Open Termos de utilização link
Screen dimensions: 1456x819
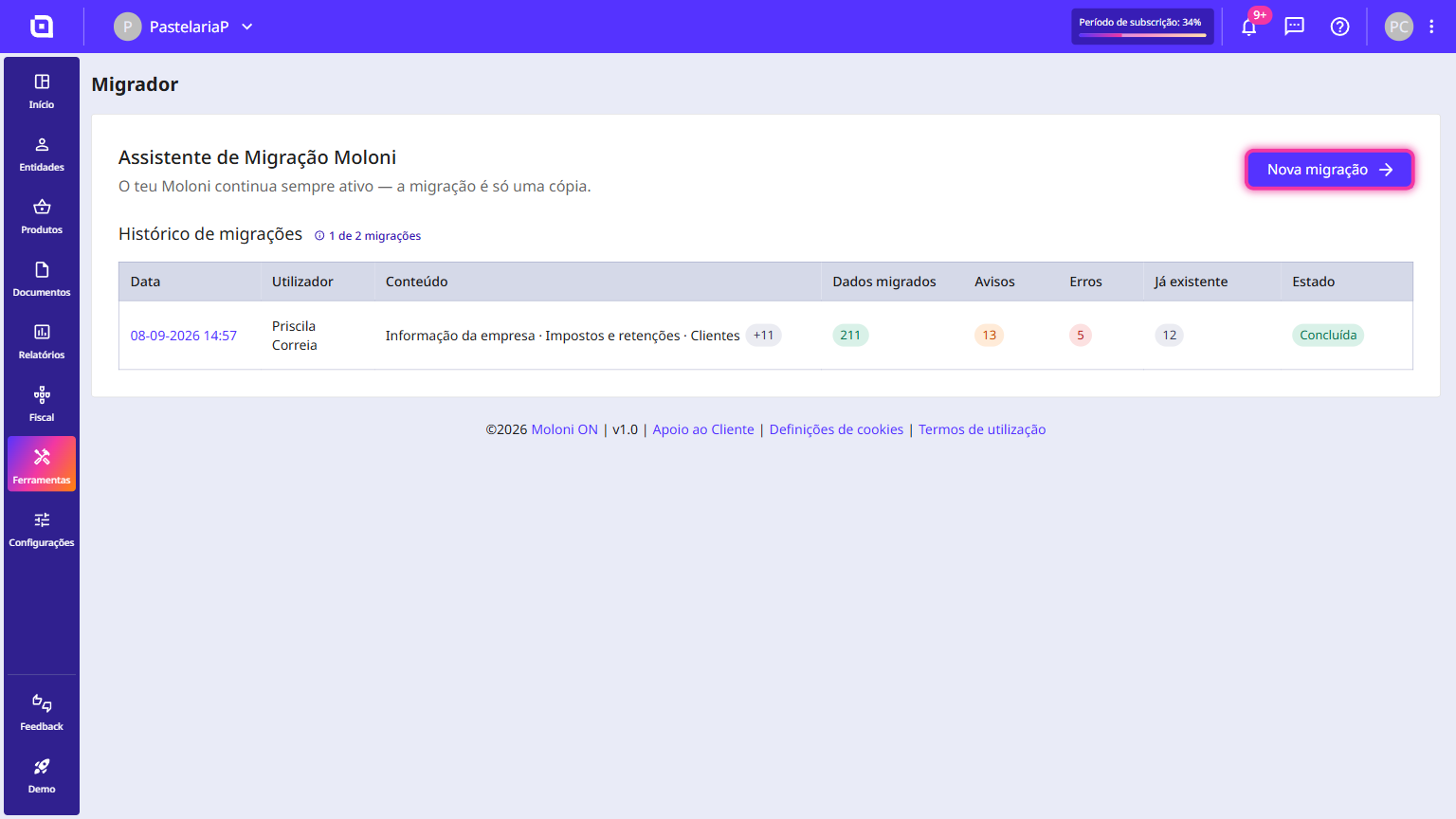click(x=982, y=429)
